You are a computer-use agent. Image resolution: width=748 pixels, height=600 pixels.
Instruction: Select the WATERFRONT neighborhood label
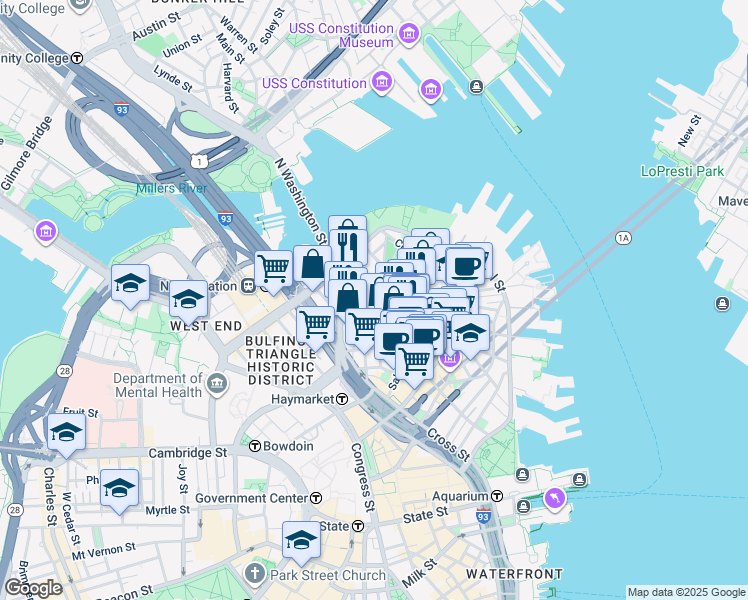pos(514,574)
